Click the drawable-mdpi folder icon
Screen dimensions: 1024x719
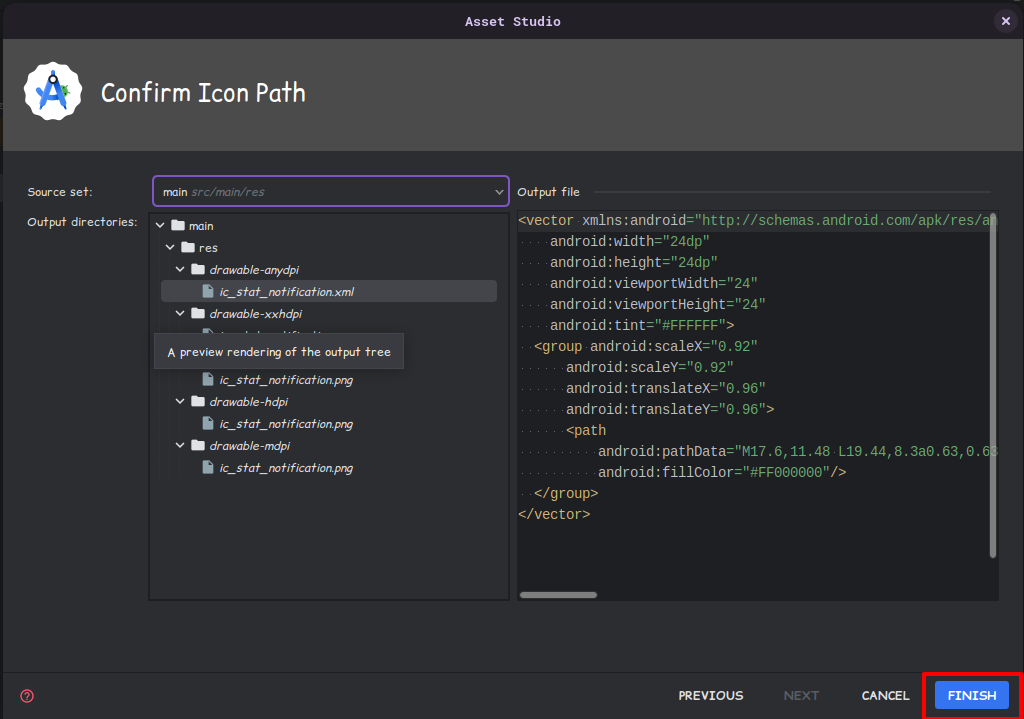198,446
